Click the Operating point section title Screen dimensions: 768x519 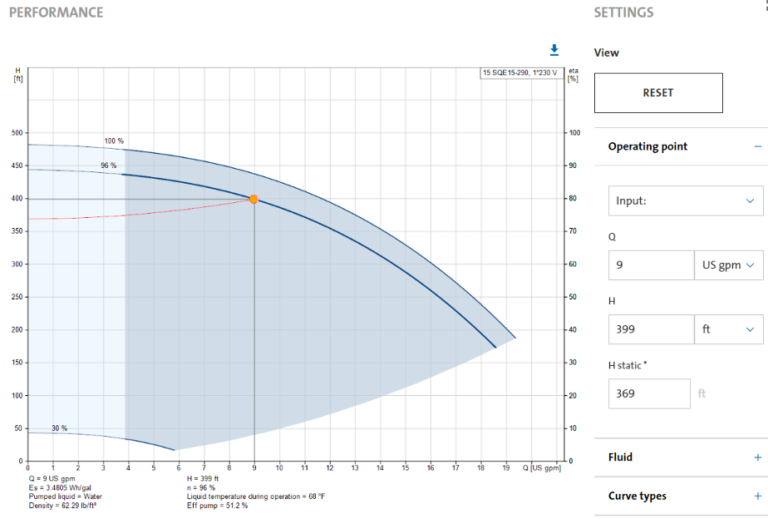click(647, 146)
